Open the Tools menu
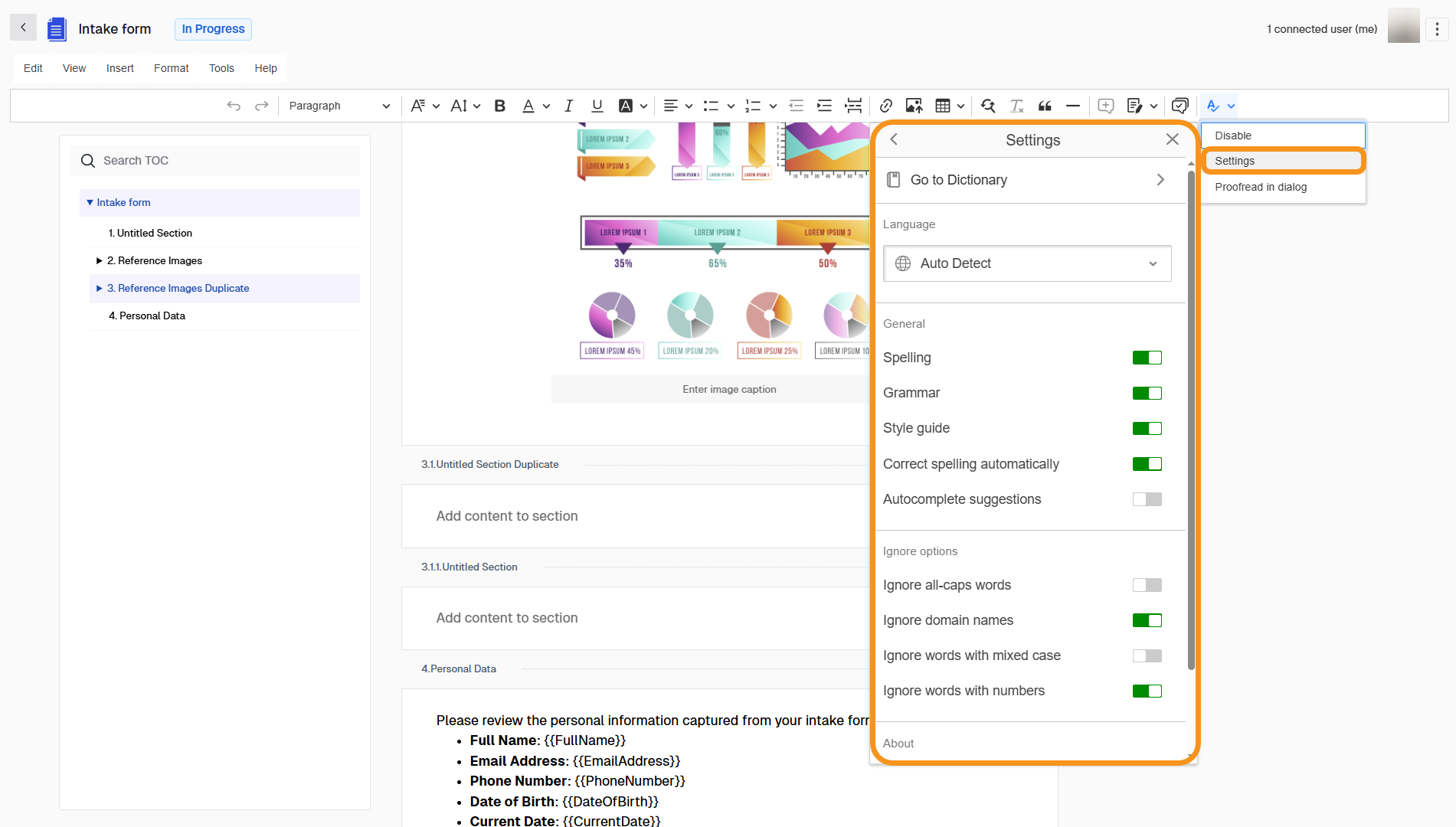The height and width of the screenshot is (827, 1456). [221, 68]
